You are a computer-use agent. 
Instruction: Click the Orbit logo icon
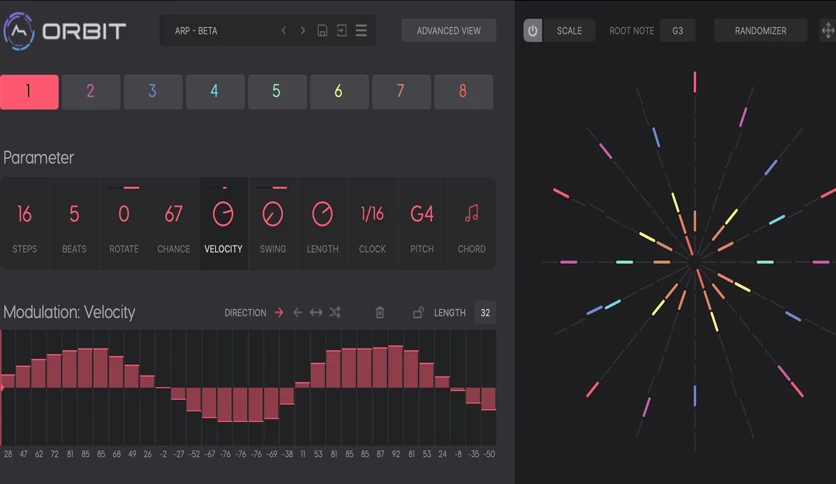19,31
